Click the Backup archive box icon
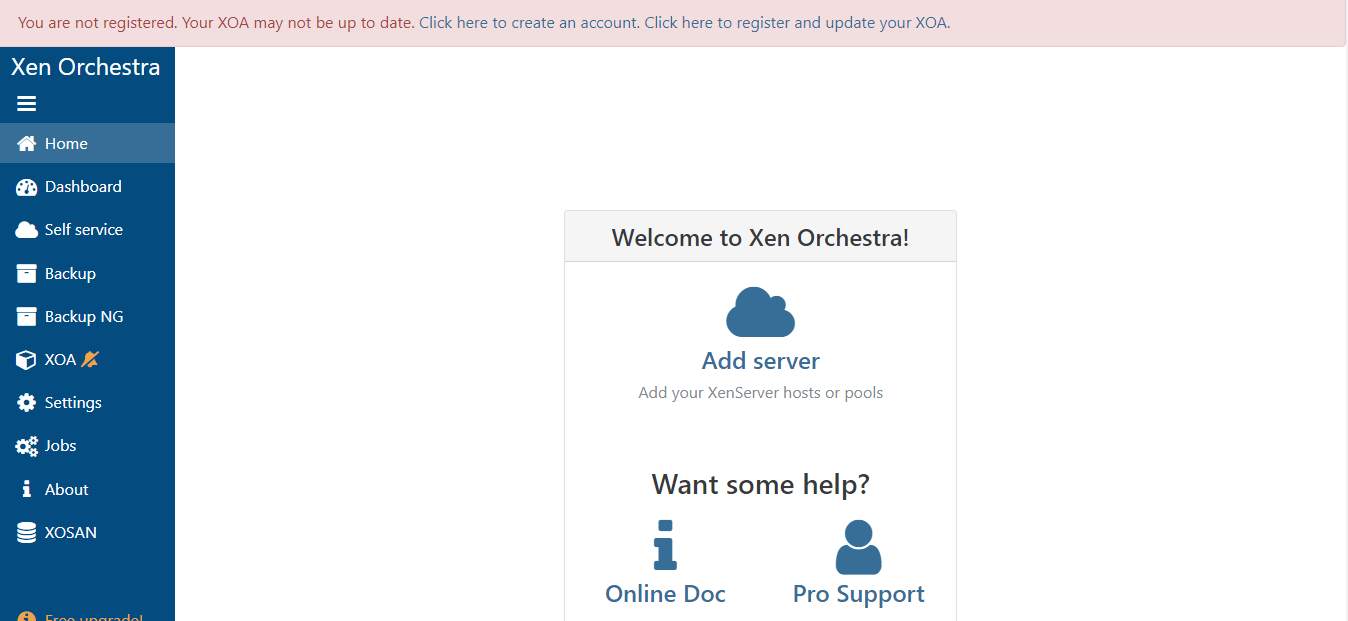This screenshot has width=1348, height=621. click(x=27, y=273)
